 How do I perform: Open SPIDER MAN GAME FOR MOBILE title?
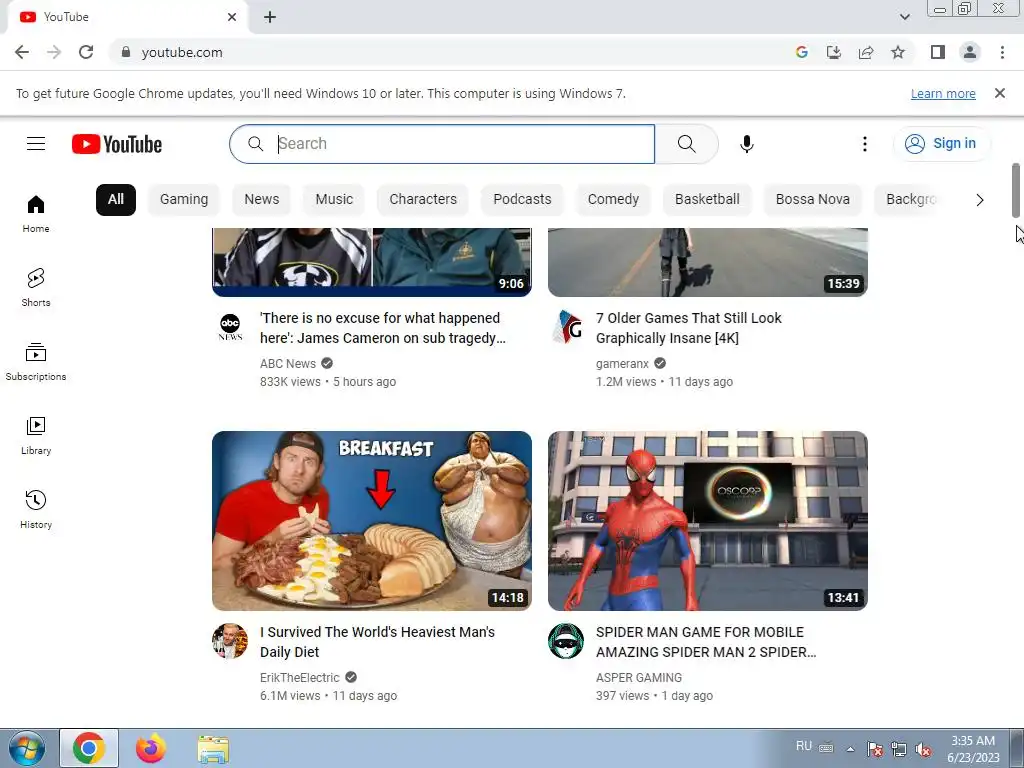(x=706, y=642)
